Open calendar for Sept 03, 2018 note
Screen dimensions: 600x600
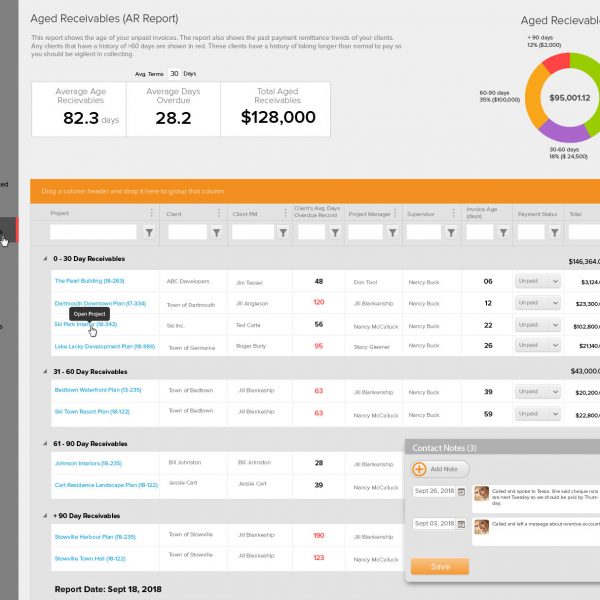tap(461, 524)
